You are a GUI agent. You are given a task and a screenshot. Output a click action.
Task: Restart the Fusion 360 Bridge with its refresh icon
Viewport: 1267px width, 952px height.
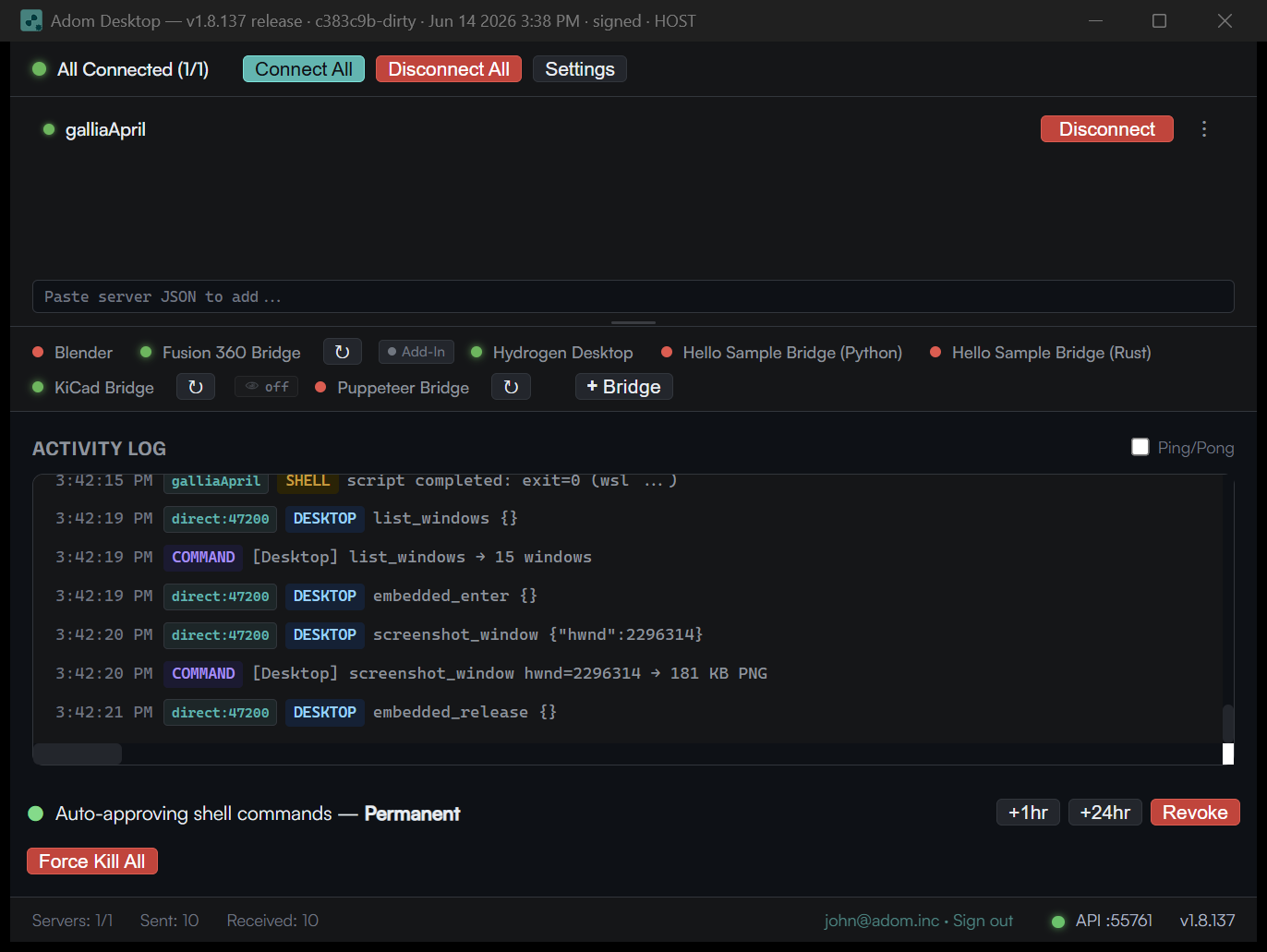342,352
